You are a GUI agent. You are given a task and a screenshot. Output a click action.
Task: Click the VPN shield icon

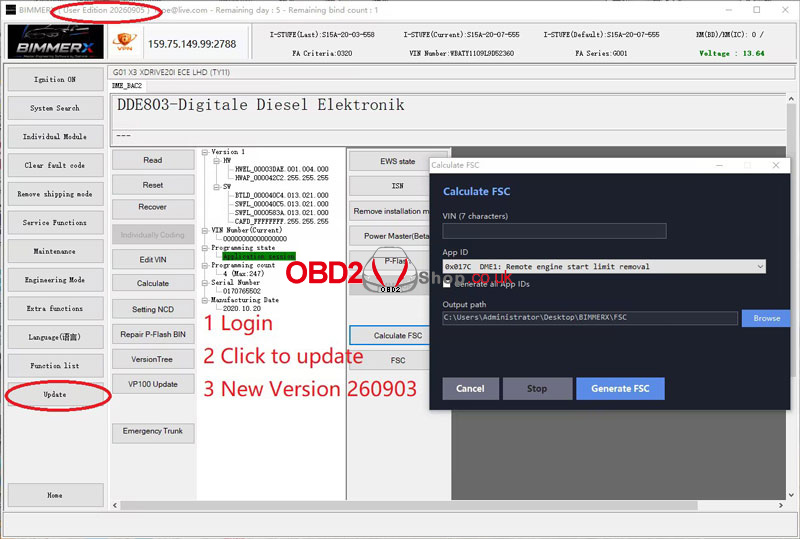(x=125, y=42)
